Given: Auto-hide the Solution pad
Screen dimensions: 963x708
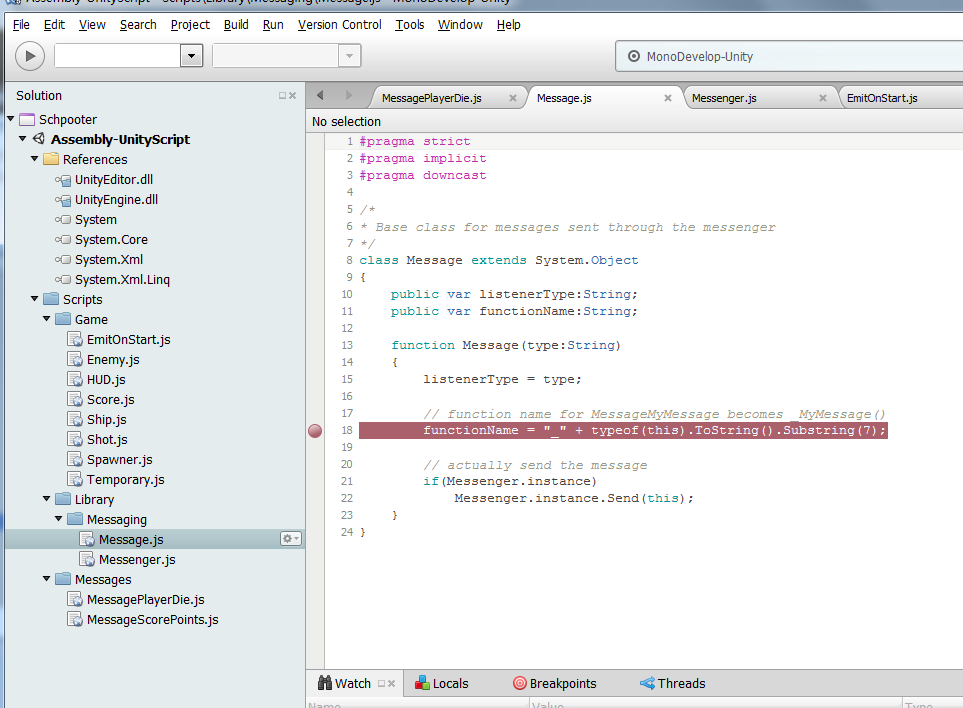Looking at the screenshot, I should click(x=283, y=96).
